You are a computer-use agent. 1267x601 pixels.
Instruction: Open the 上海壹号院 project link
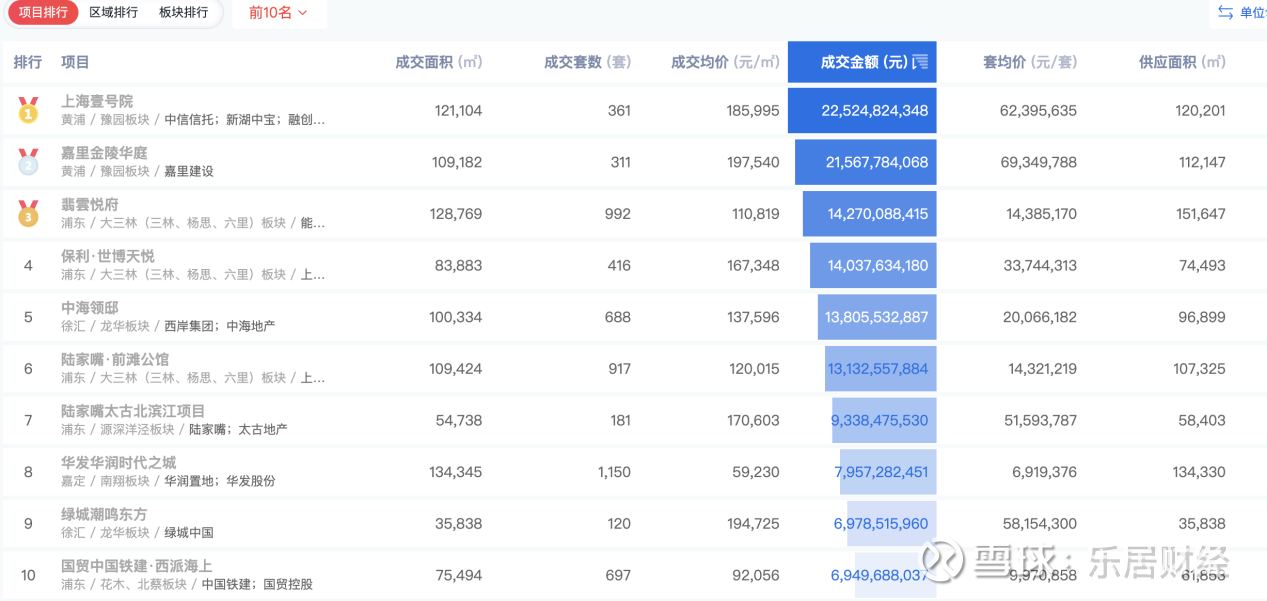pyautogui.click(x=97, y=101)
